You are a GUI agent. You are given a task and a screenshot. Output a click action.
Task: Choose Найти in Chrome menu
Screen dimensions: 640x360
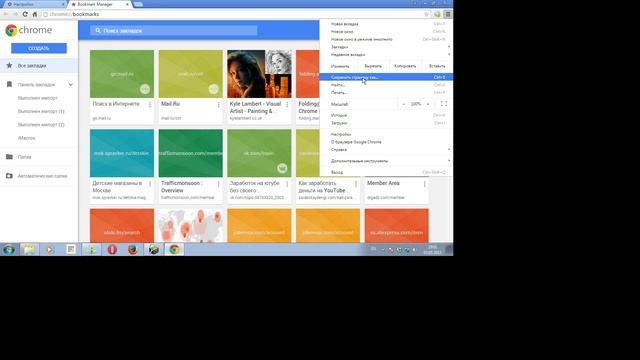[x=386, y=85]
